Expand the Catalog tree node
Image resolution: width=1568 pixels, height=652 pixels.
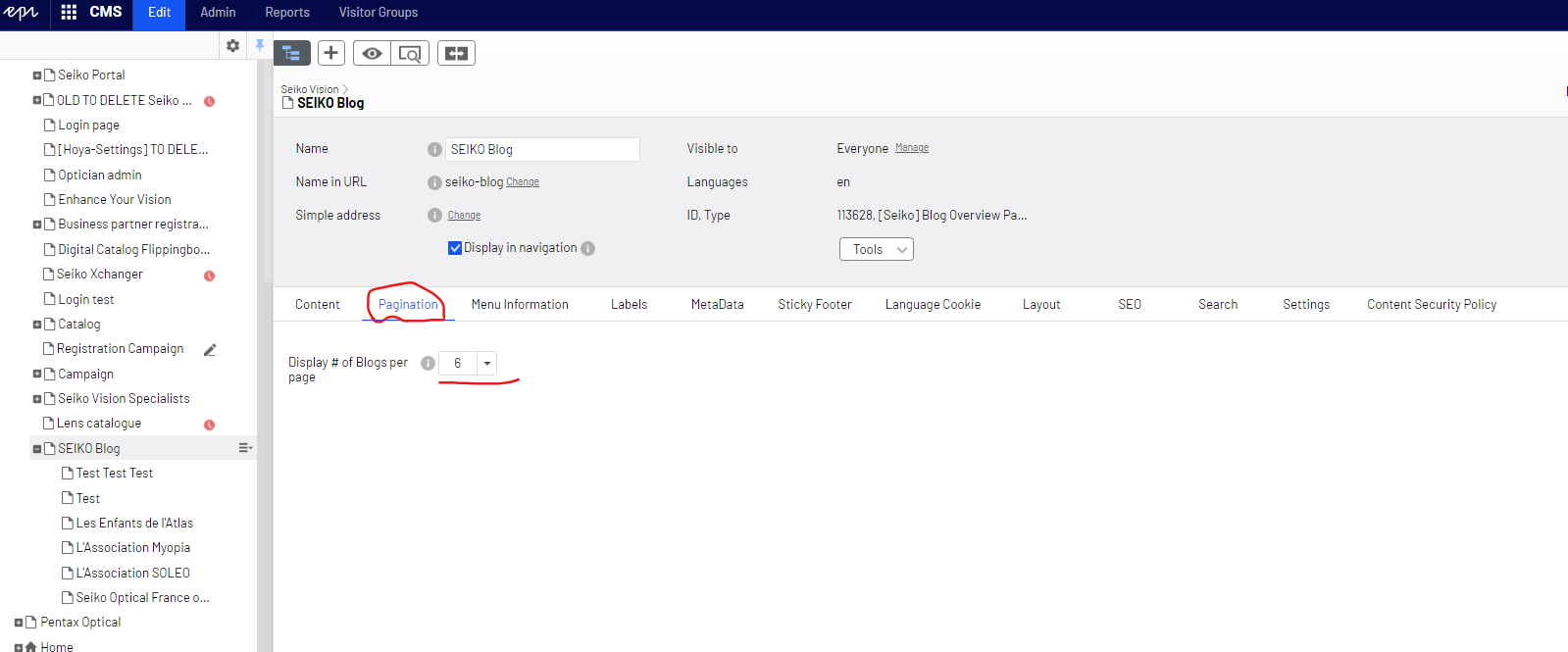37,325
